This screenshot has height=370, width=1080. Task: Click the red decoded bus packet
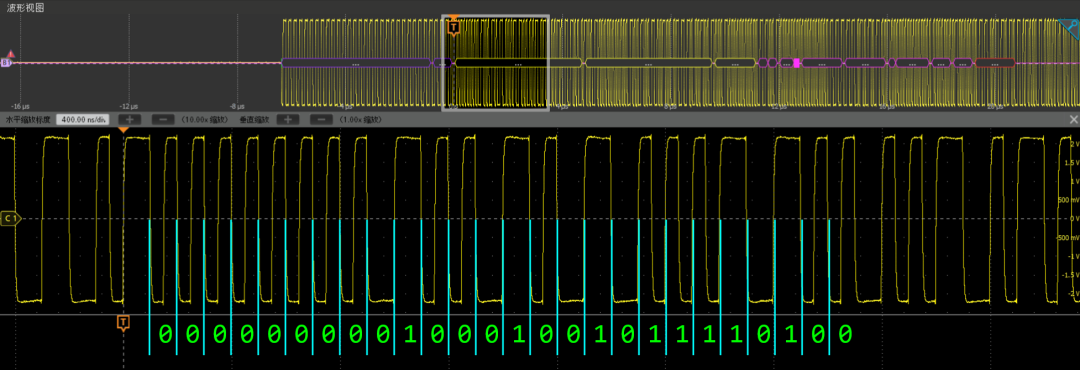tap(995, 63)
